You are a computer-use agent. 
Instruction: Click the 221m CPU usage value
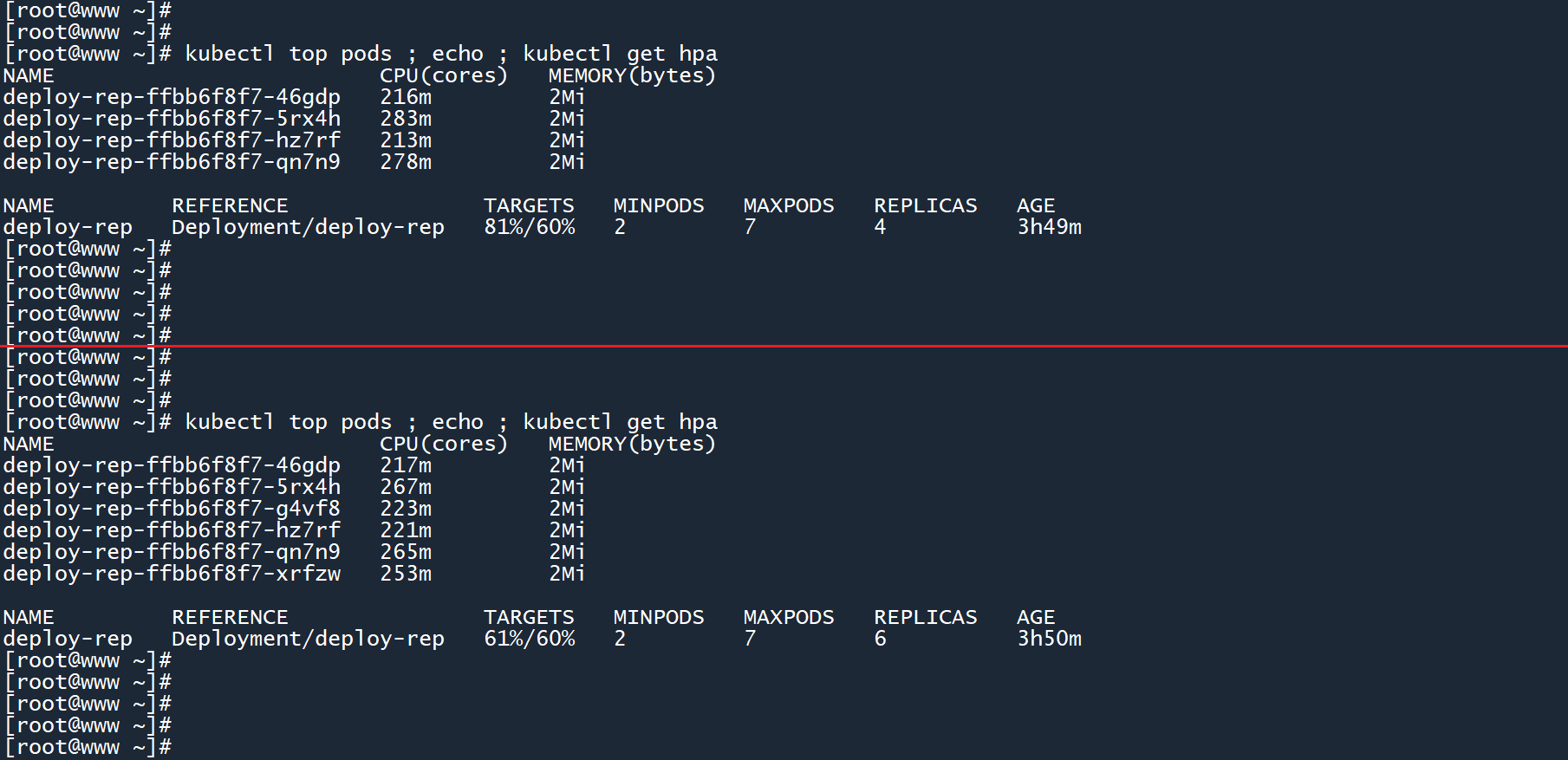[x=406, y=530]
